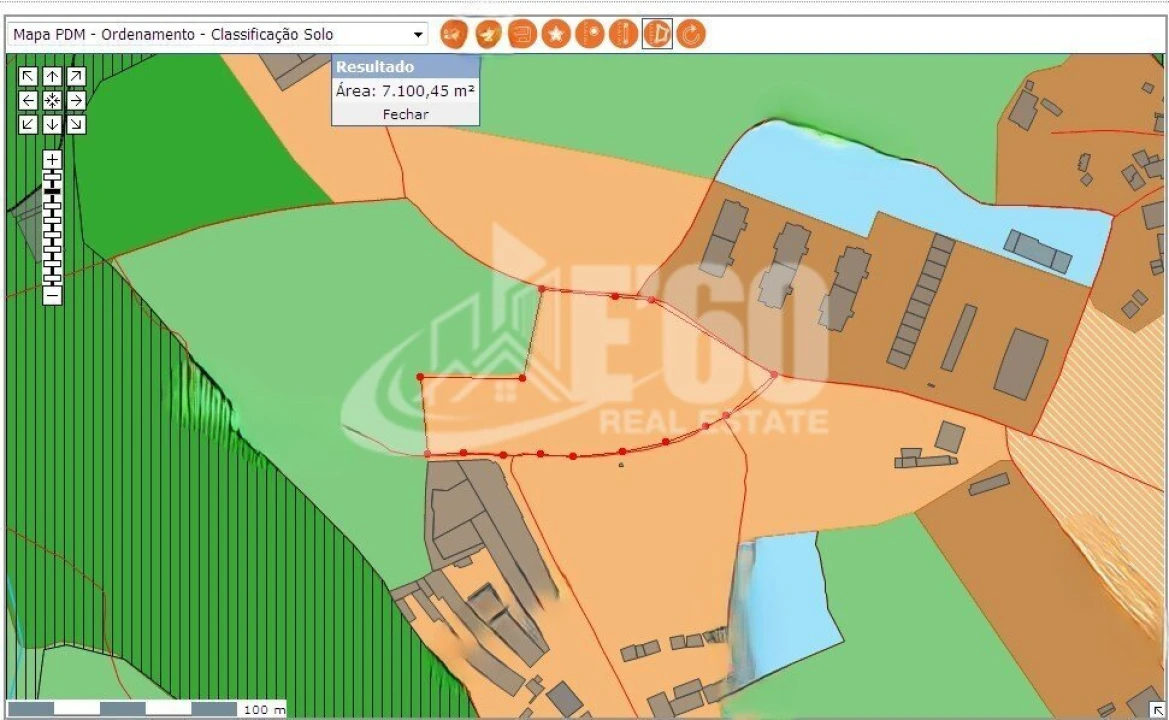The width and height of the screenshot is (1169, 720).
Task: Click the circular refresh arrow icon
Action: click(x=691, y=35)
